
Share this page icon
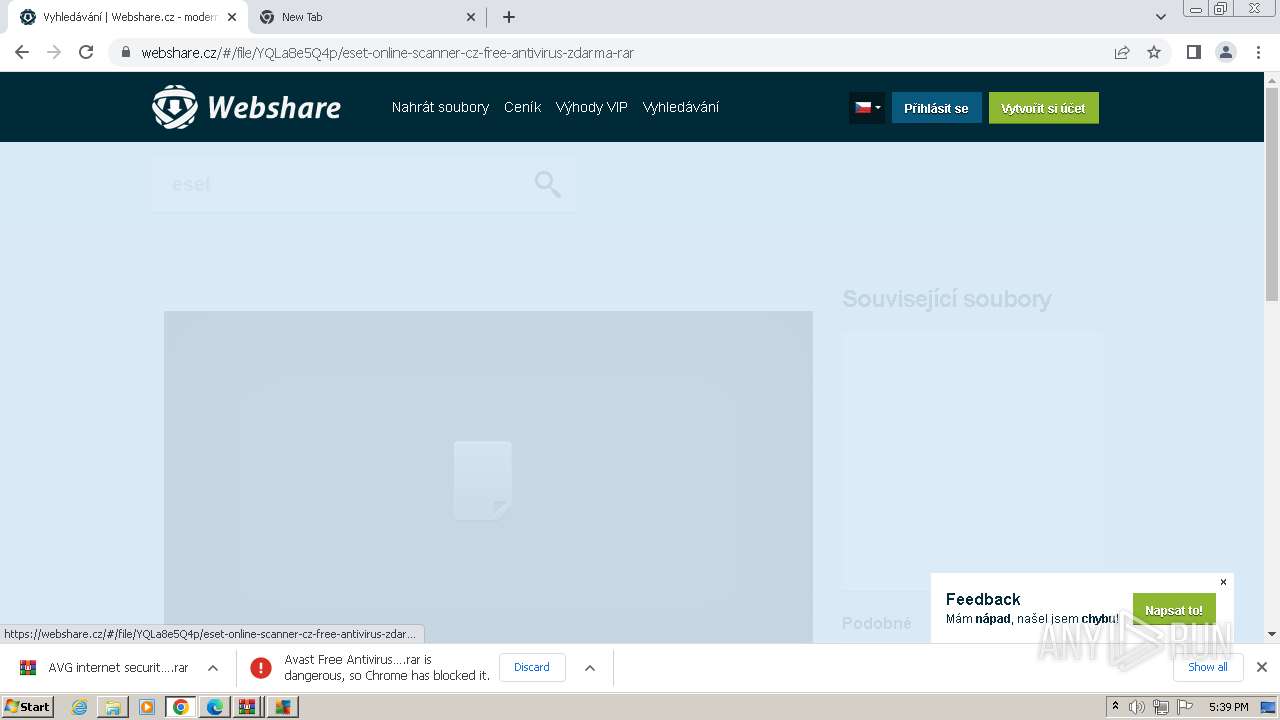coord(1122,53)
